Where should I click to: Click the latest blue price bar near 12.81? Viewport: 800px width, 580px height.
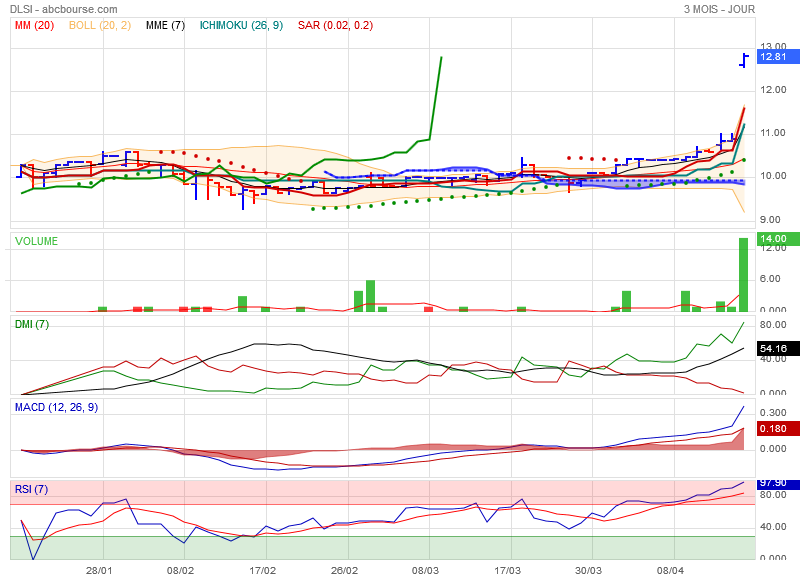pos(744,60)
